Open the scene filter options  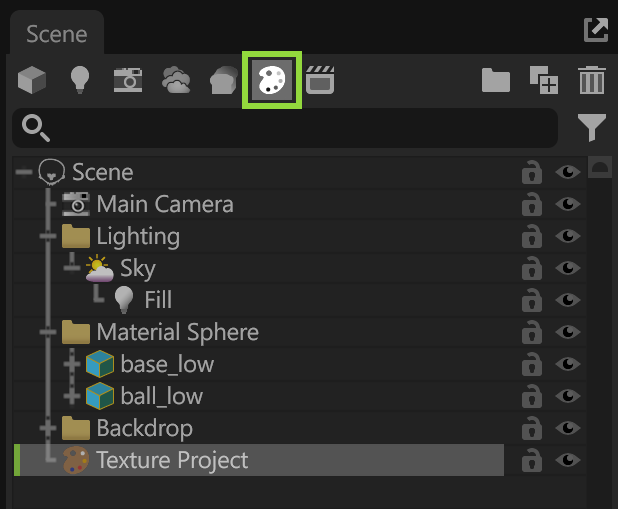(x=592, y=128)
